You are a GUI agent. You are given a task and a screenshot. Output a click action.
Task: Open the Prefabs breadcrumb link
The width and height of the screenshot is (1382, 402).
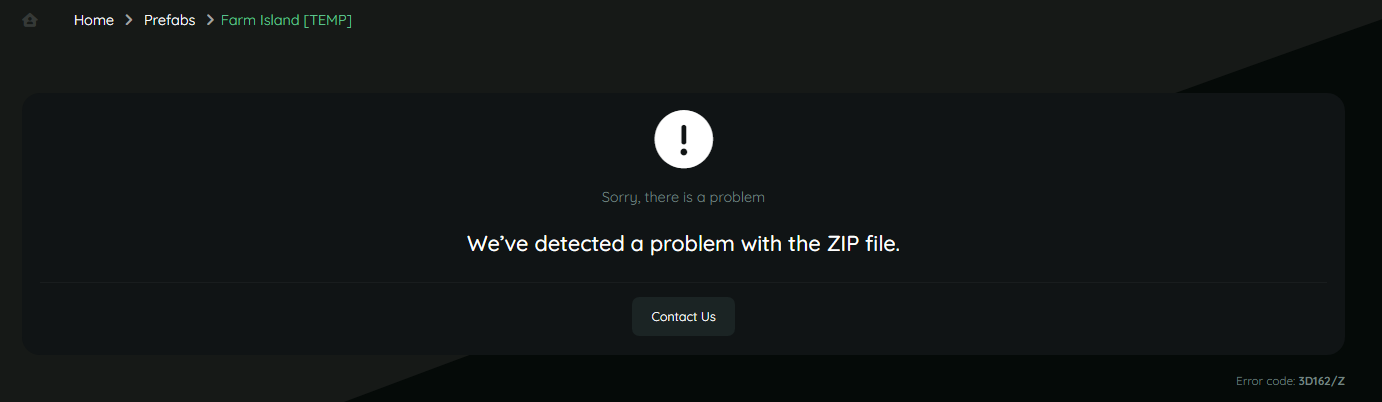(x=170, y=20)
